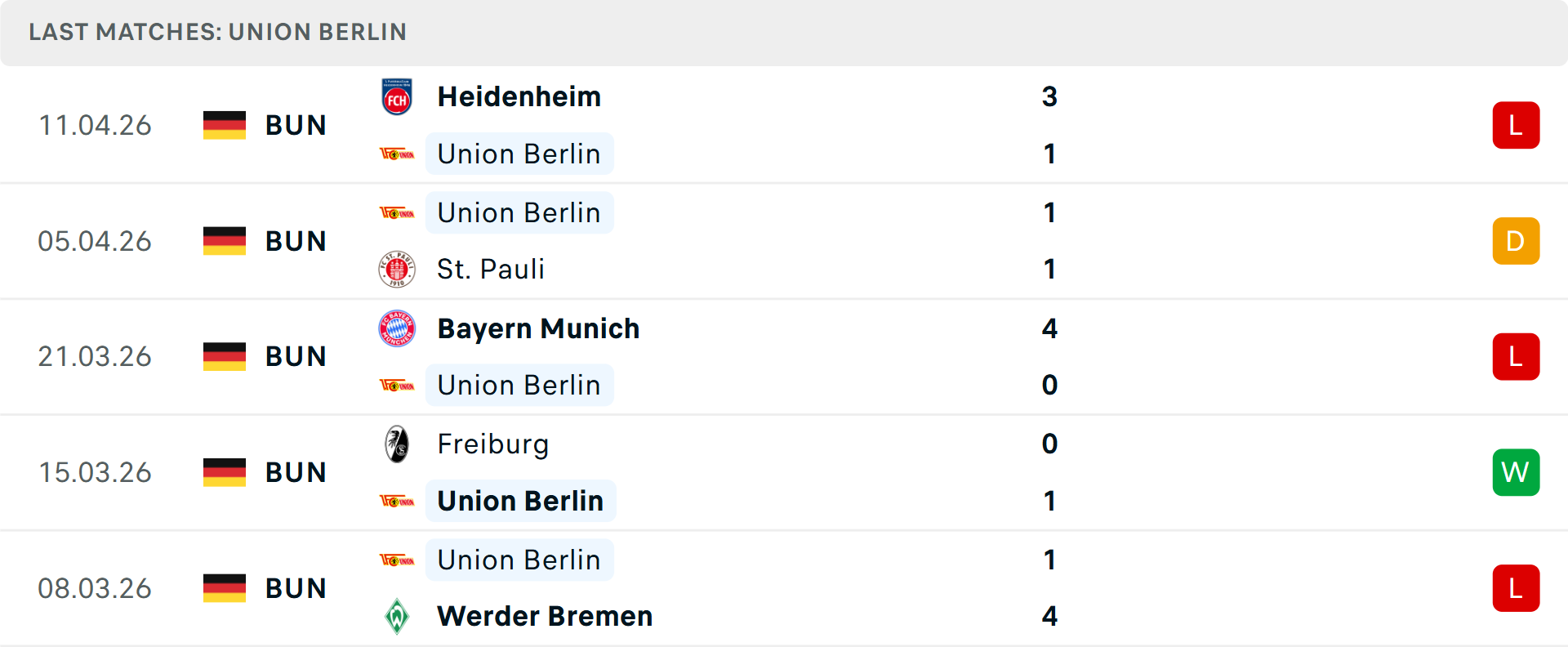Select the Freiburg club badge
1568x647 pixels.
click(x=397, y=444)
